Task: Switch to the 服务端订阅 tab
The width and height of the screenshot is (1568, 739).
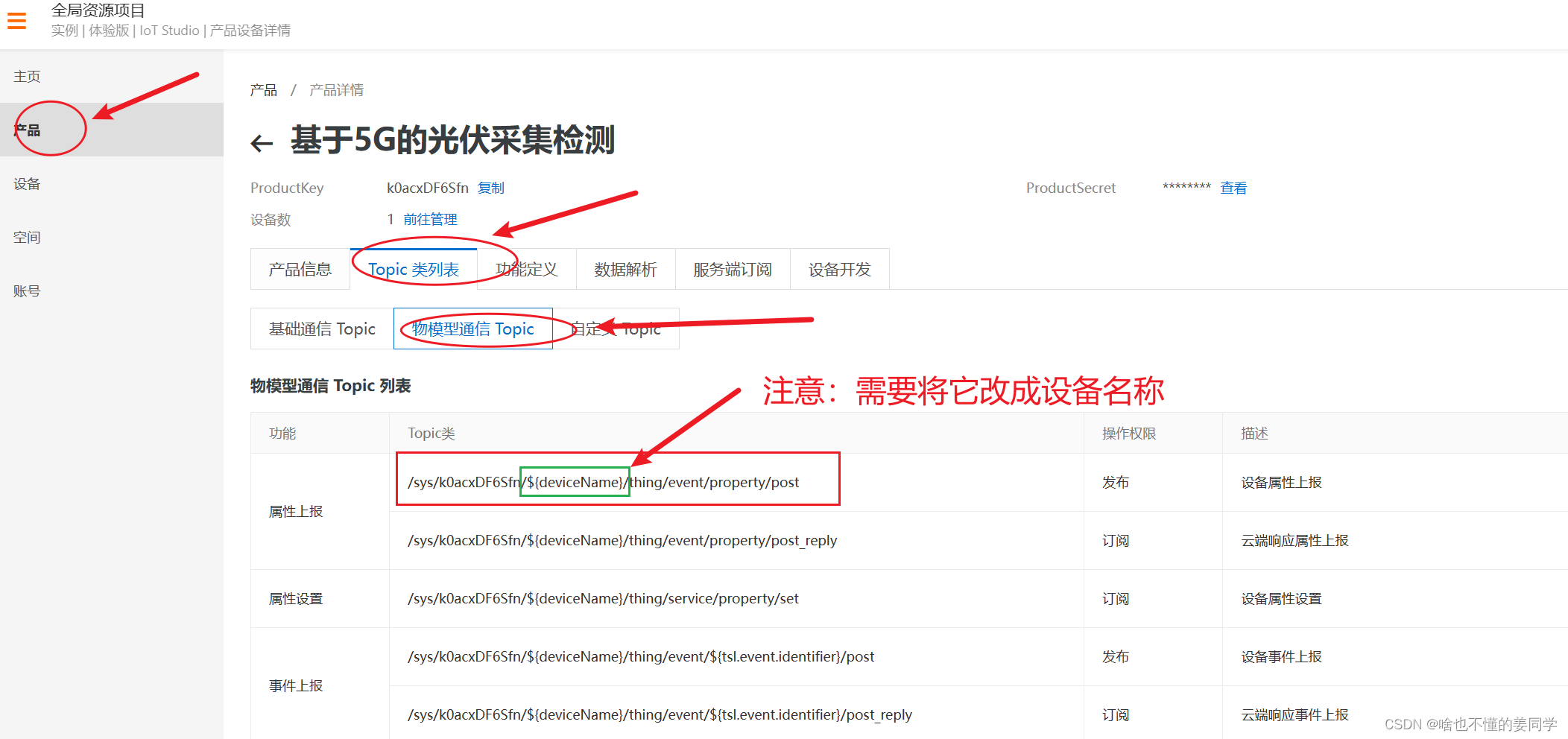Action: (x=732, y=269)
